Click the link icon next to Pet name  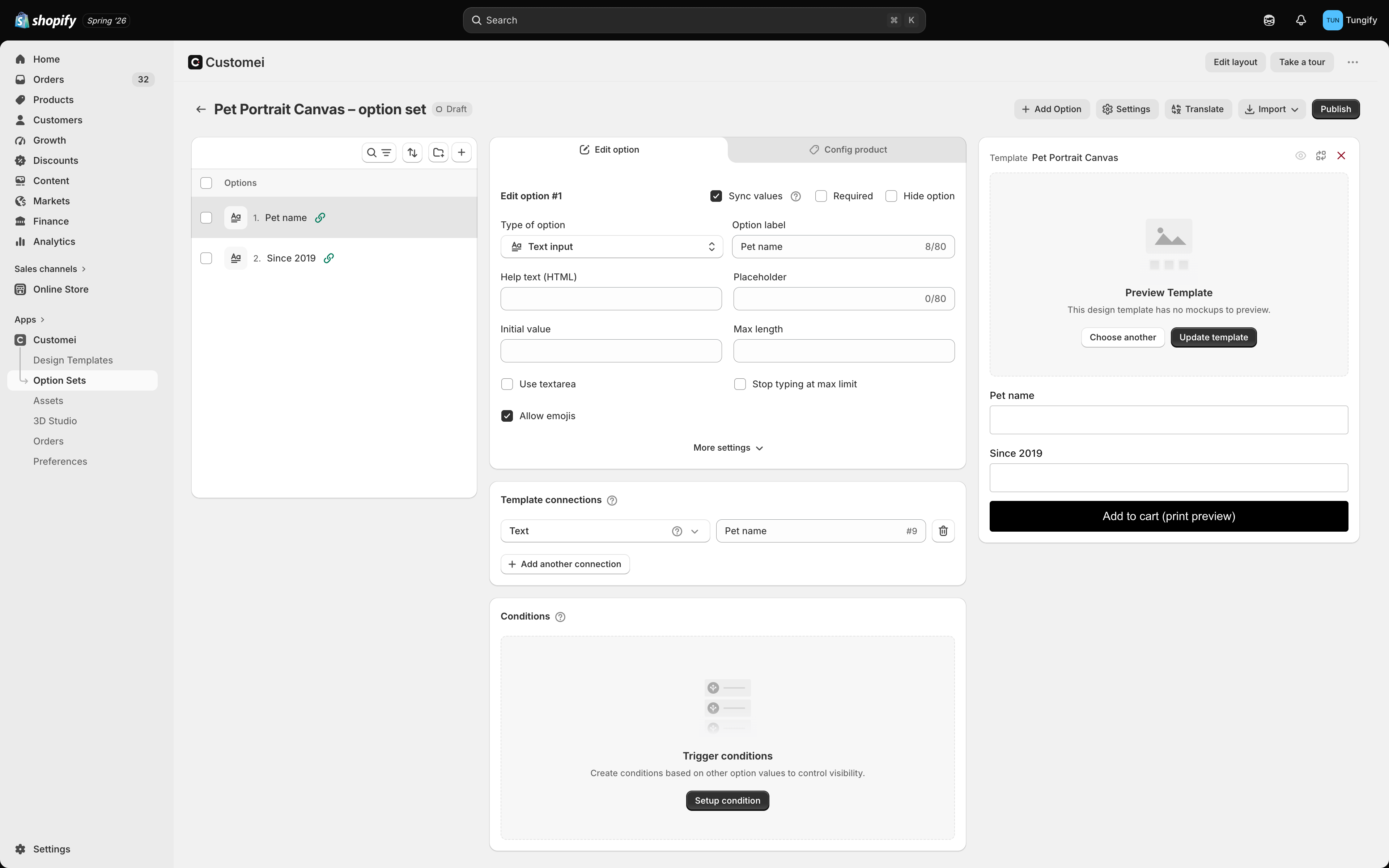(320, 218)
